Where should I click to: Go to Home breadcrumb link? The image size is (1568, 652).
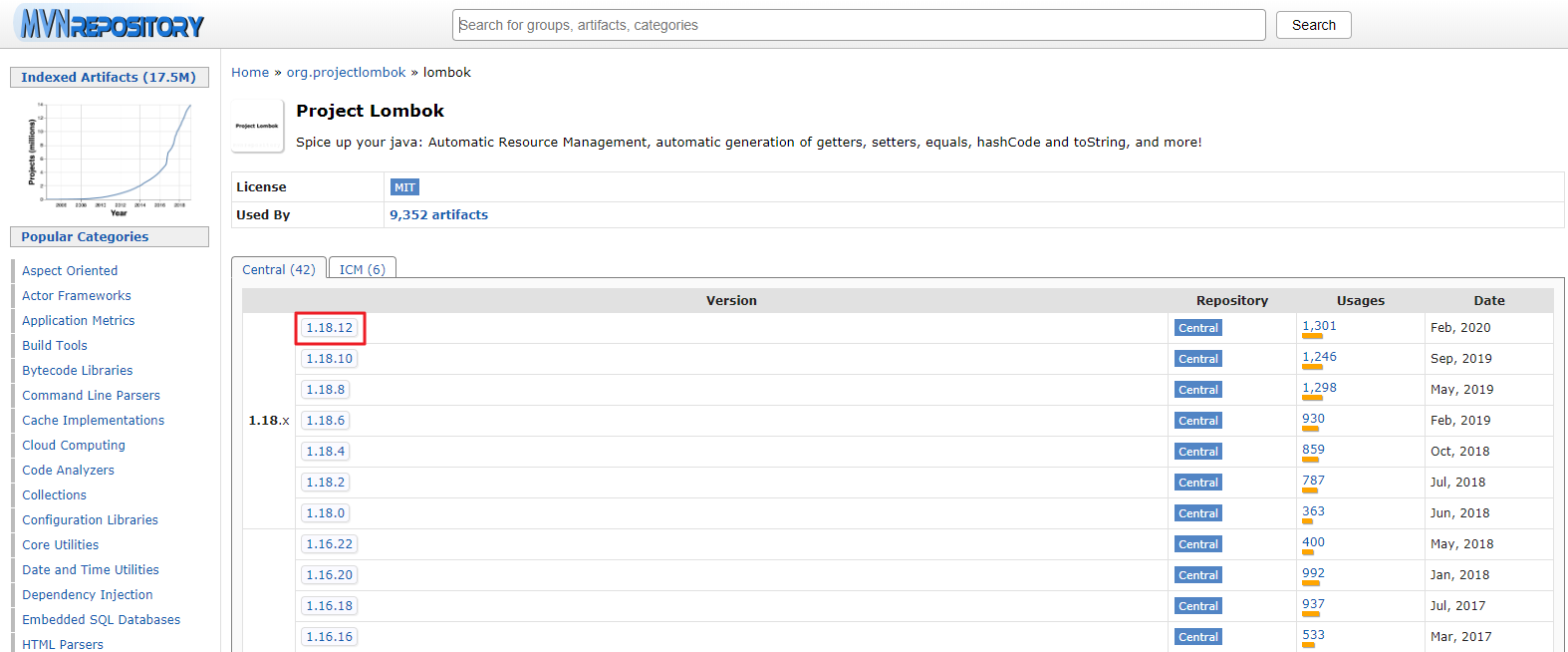pos(250,73)
